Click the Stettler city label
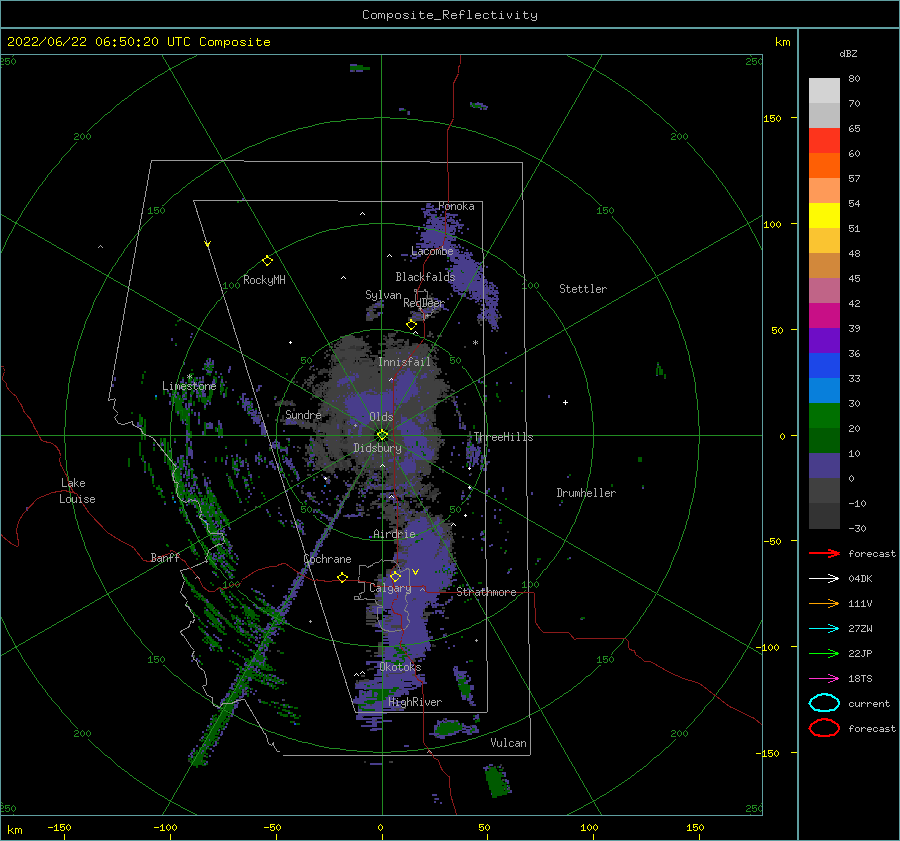 point(583,289)
